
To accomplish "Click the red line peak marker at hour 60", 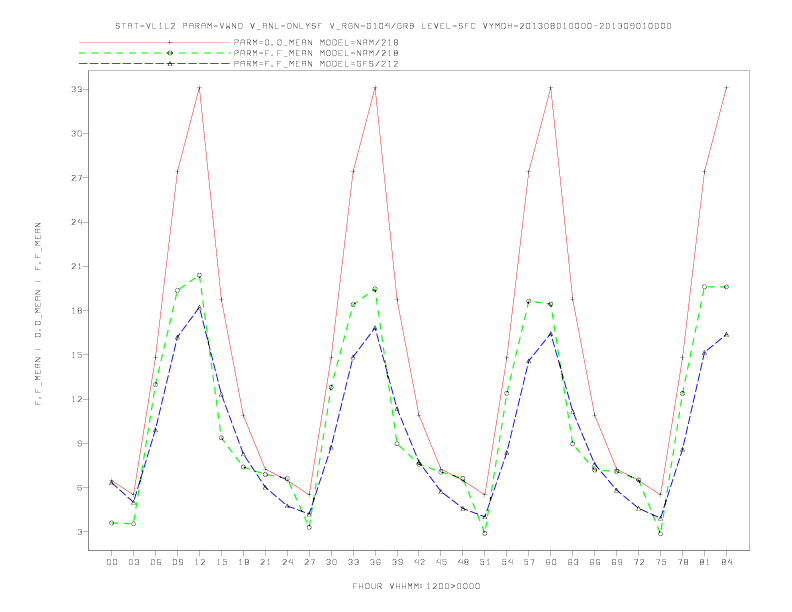I will pos(551,88).
